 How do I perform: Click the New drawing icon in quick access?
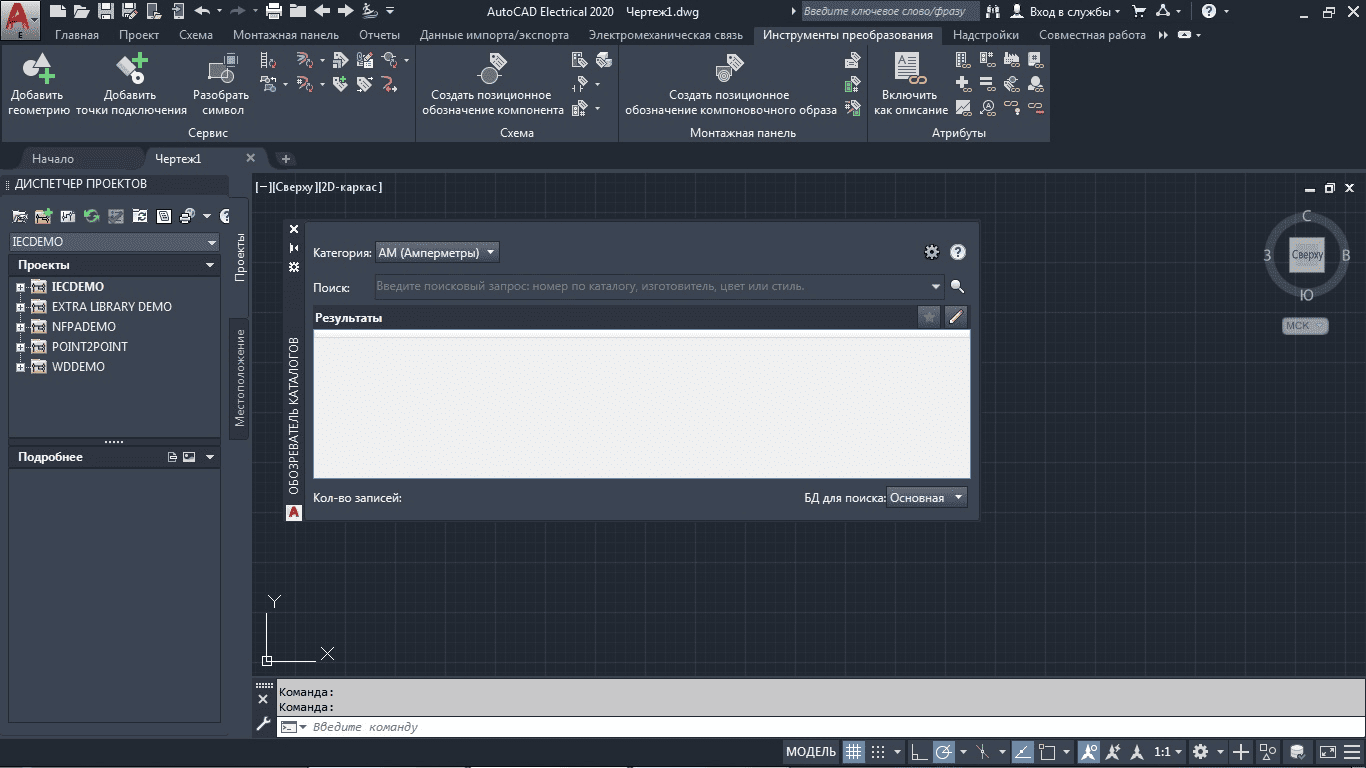[58, 11]
